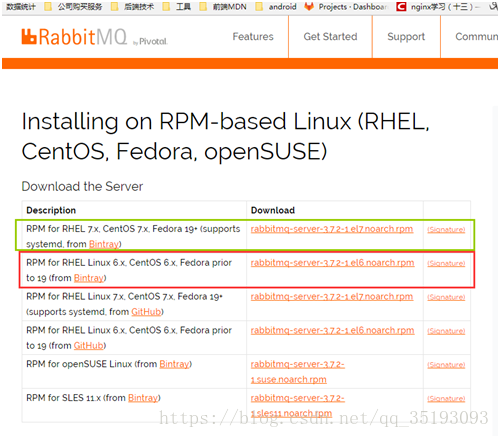Click the Download column header

273,210
